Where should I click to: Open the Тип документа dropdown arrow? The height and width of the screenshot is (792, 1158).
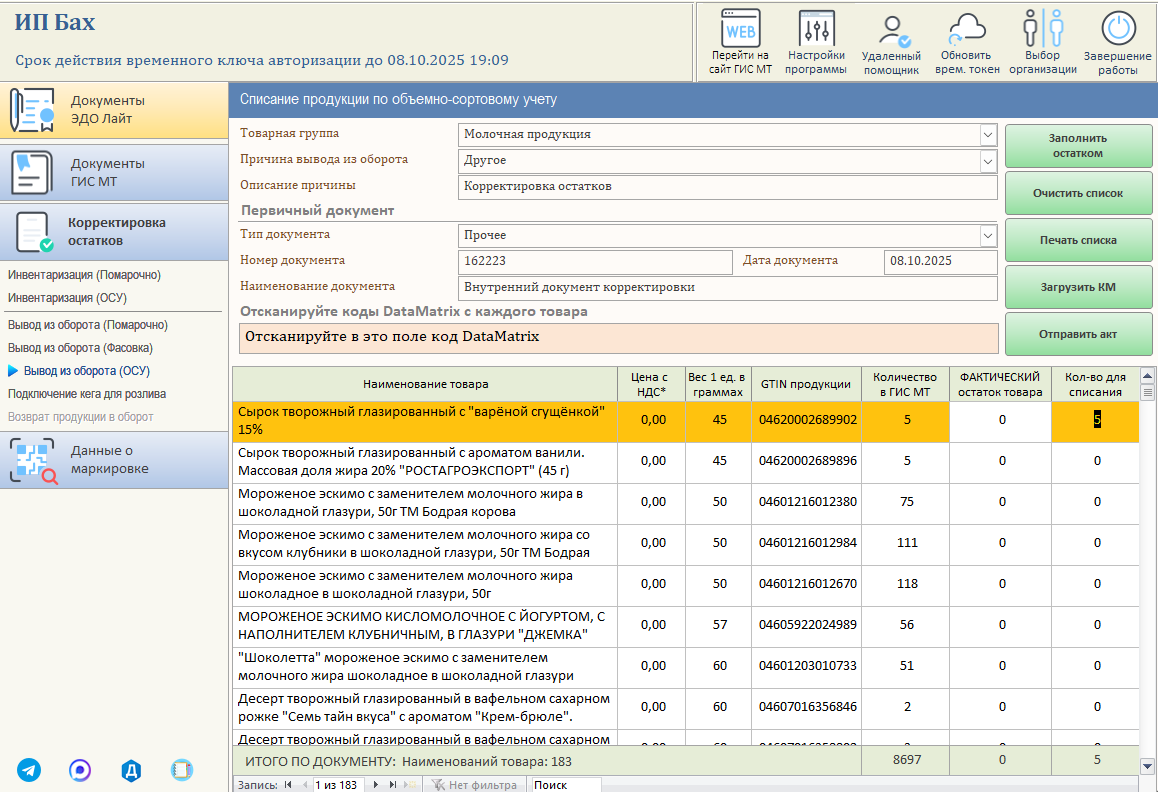coord(987,236)
